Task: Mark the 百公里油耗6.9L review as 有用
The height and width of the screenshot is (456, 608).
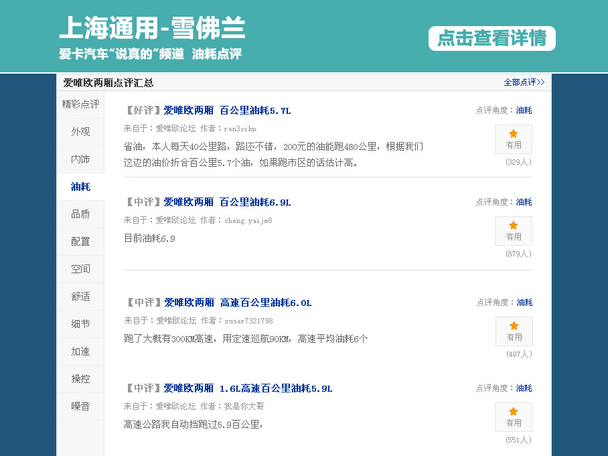Action: (x=513, y=230)
